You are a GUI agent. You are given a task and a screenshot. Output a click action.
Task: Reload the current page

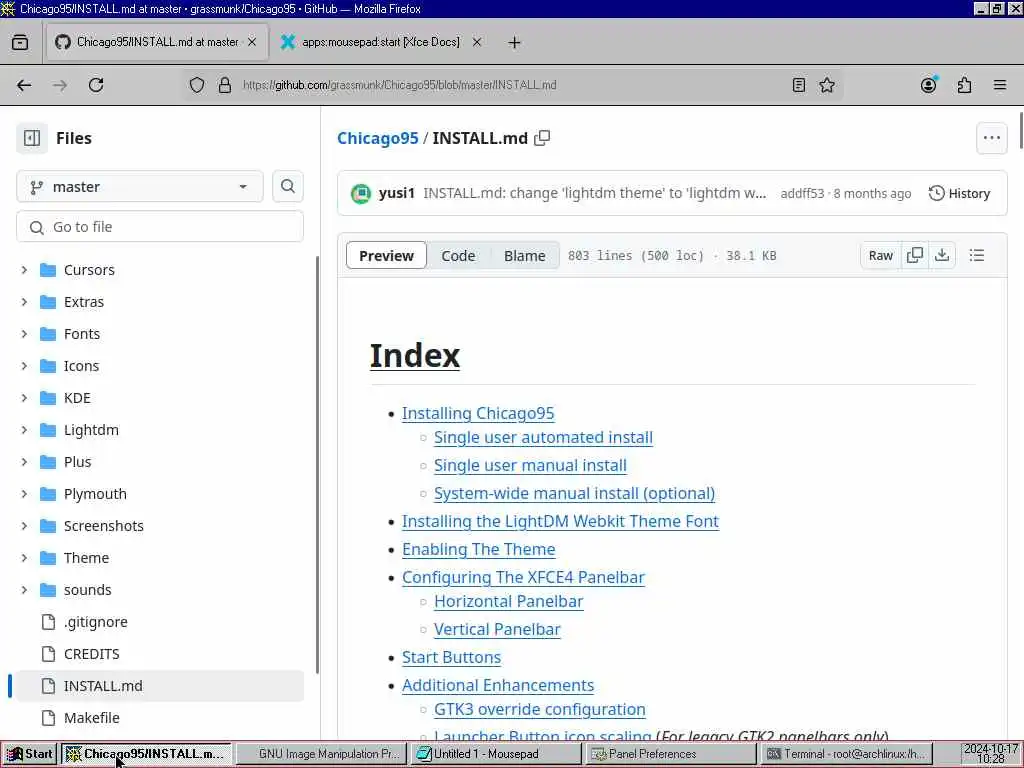96,85
